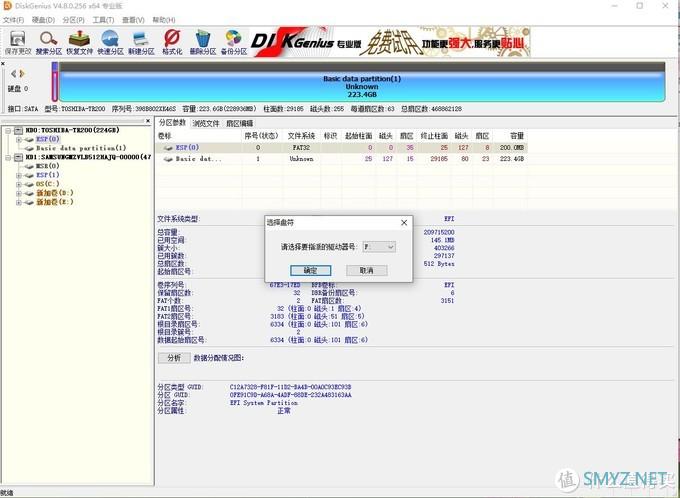Expand the ESP(1) node under HD1
The width and height of the screenshot is (680, 498).
click(19, 175)
